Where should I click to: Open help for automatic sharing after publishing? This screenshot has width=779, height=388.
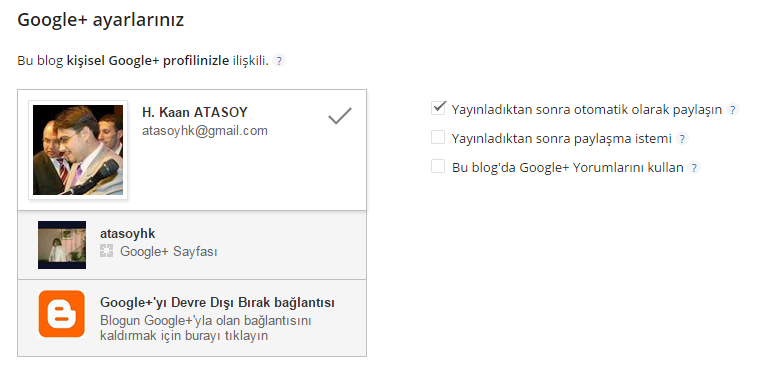click(x=732, y=110)
